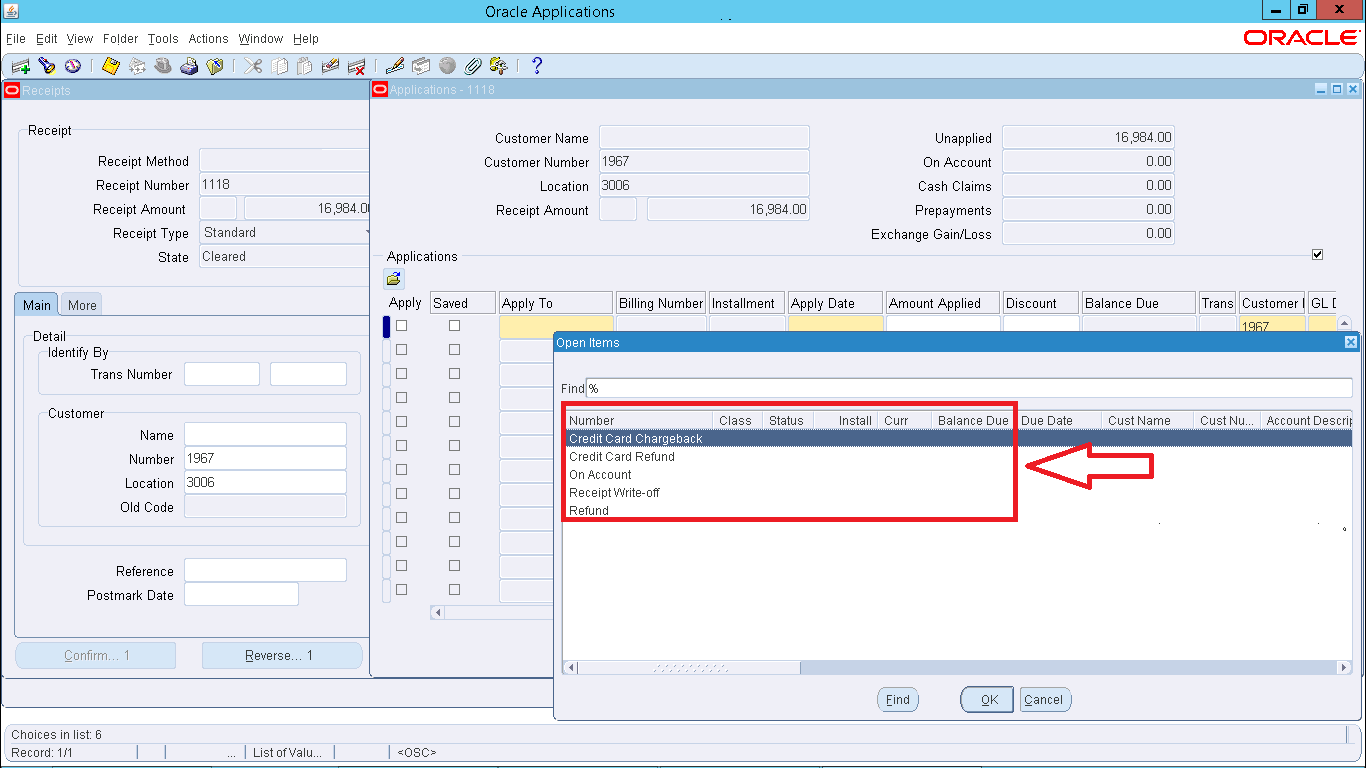Viewport: 1366px width, 770px height.
Task: Switch to the More tab in Receipts
Action: [82, 305]
